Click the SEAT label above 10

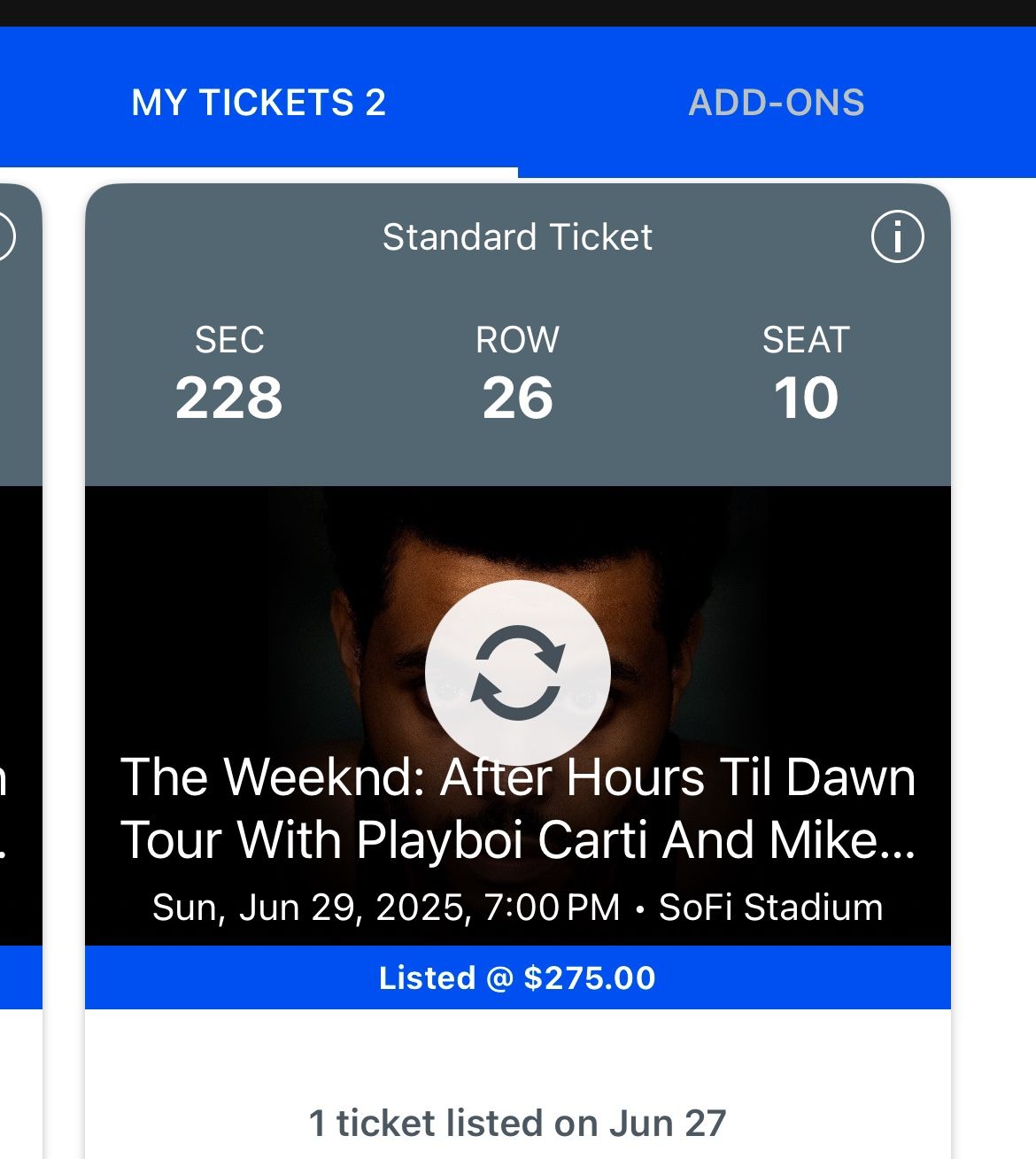(x=806, y=340)
